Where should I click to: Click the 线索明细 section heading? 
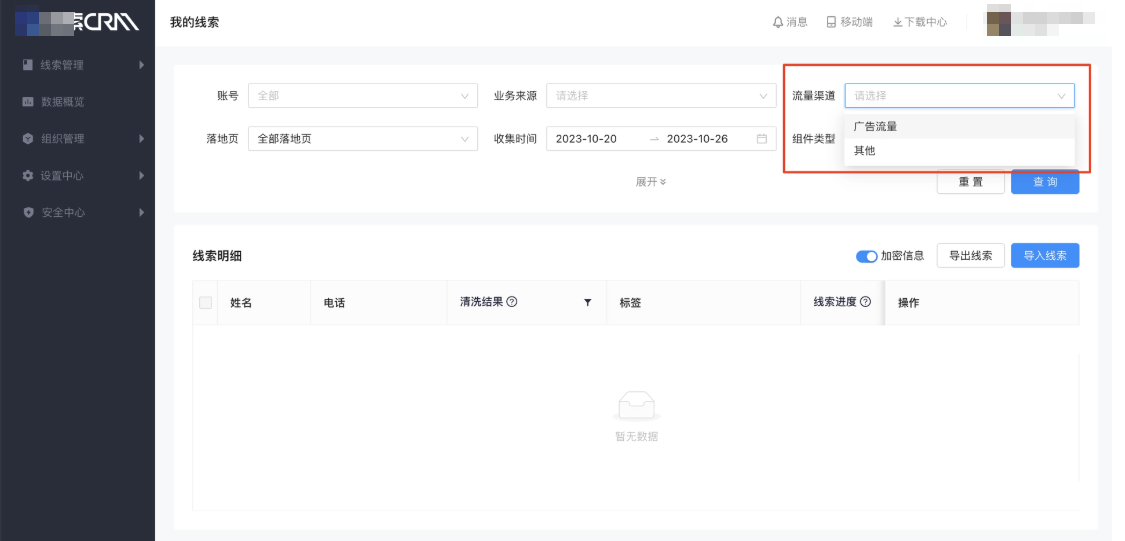[x=217, y=256]
